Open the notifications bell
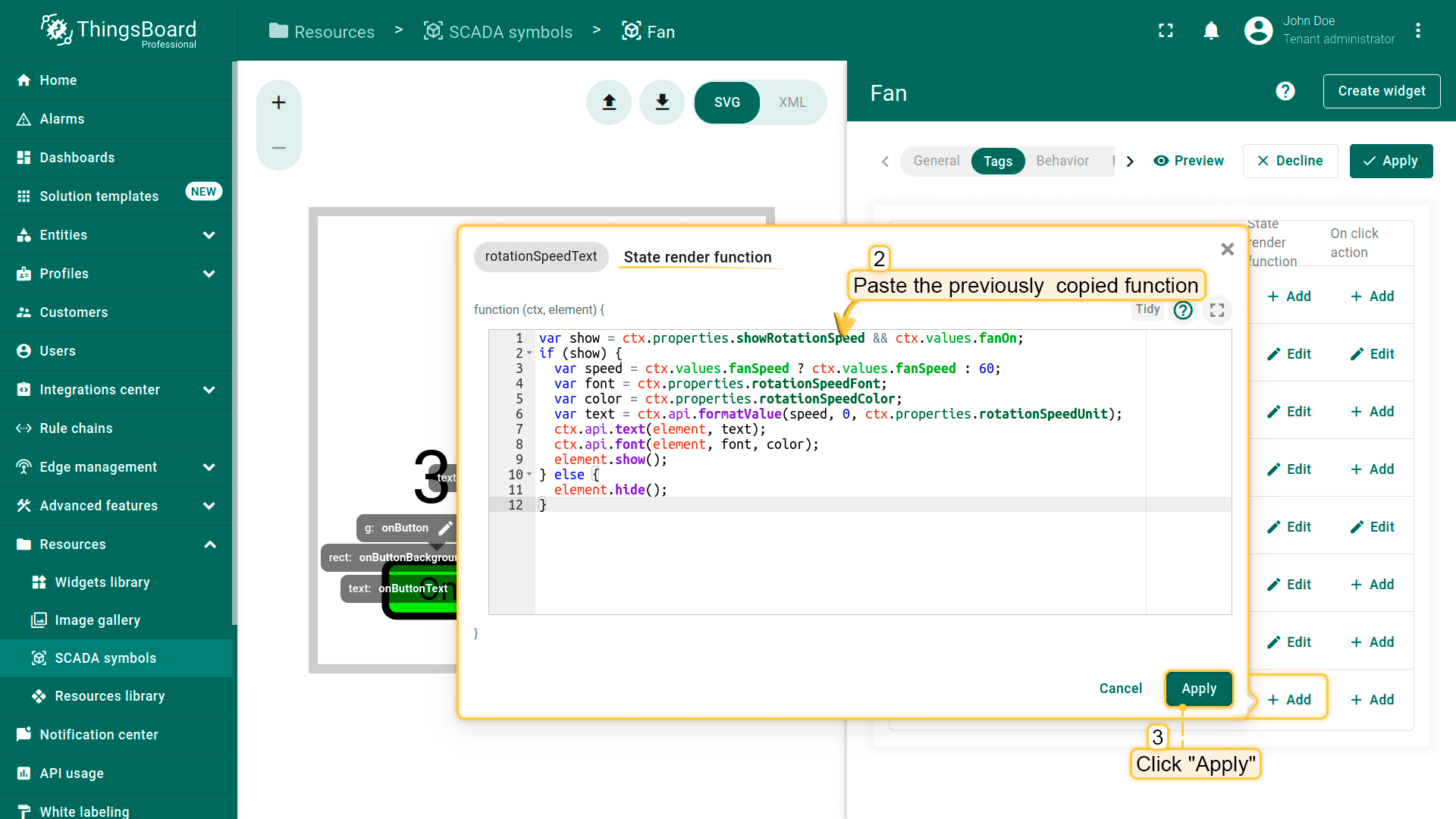This screenshot has height=819, width=1456. (1211, 31)
